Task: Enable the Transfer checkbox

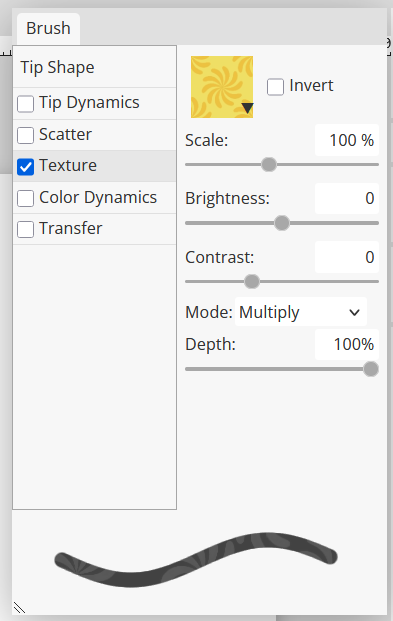Action: pos(25,229)
